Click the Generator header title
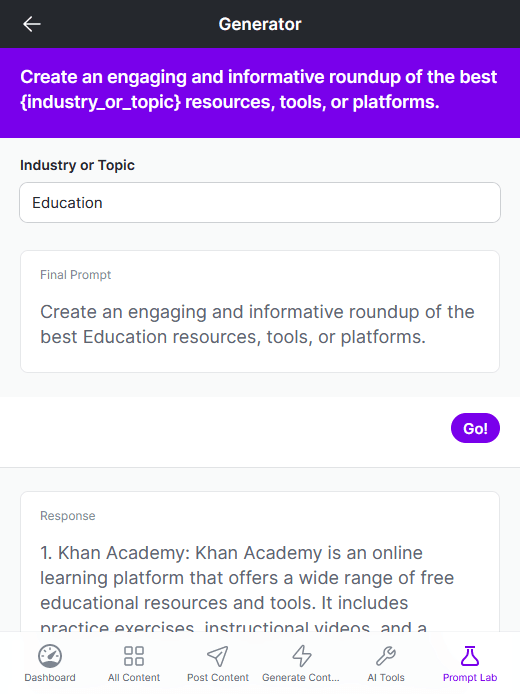Image resolution: width=520 pixels, height=694 pixels. (260, 24)
